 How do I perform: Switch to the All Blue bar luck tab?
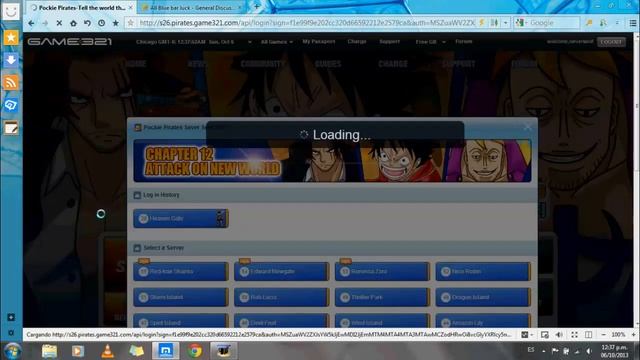click(191, 7)
